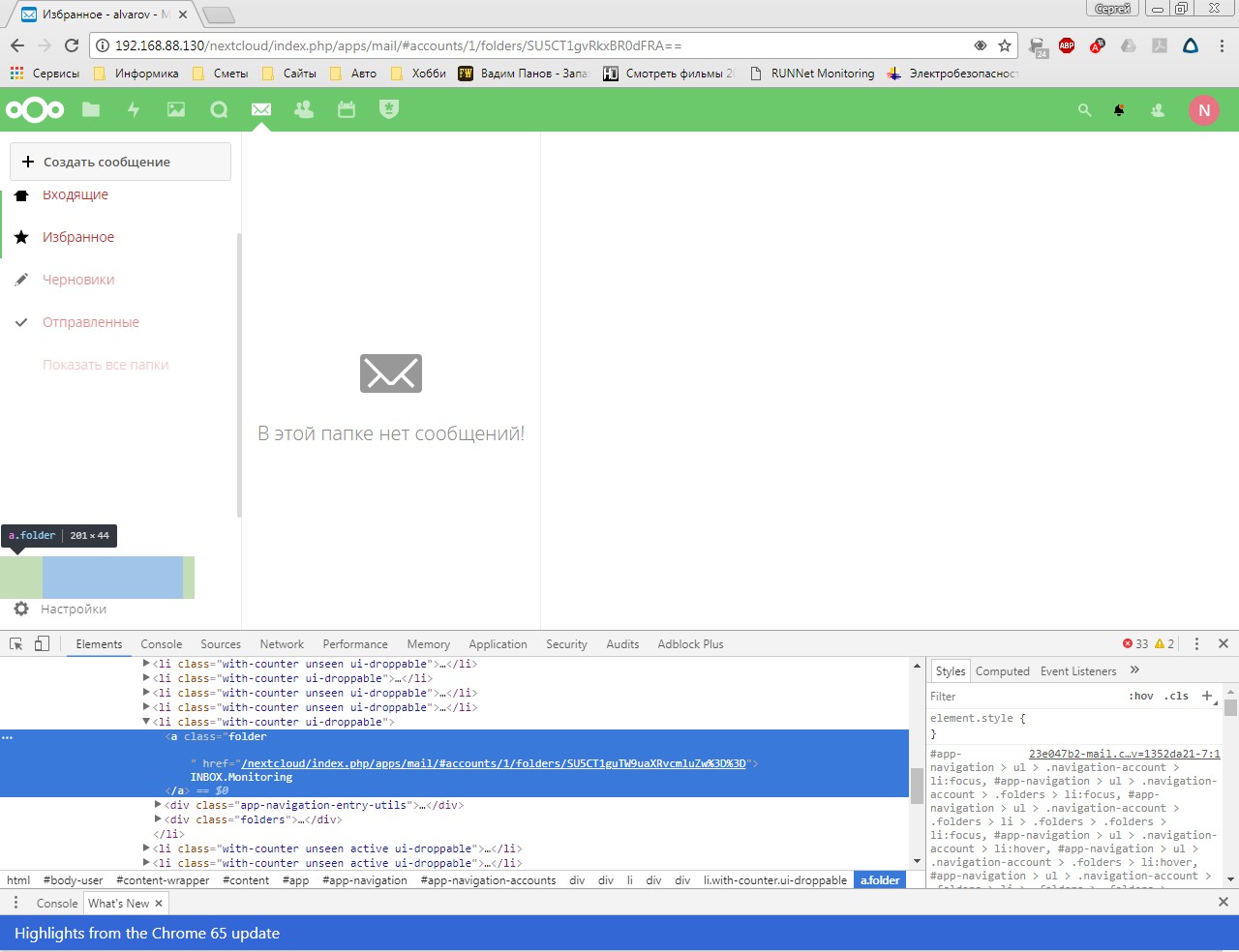Expand the div class folders node
The image size is (1239, 952).
point(159,819)
